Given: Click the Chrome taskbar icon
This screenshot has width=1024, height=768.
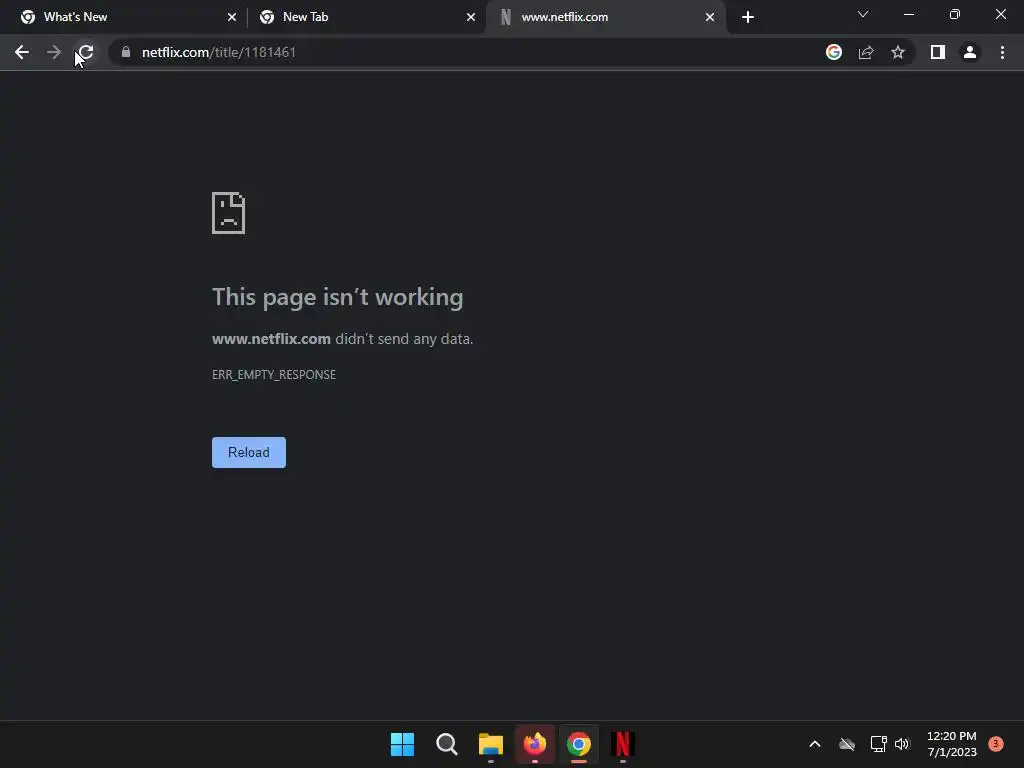Looking at the screenshot, I should [x=579, y=744].
